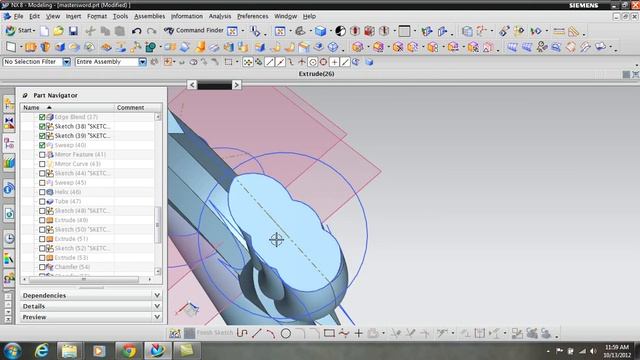Image resolution: width=640 pixels, height=360 pixels.
Task: Click the volume icon in system tray
Action: (x=593, y=351)
